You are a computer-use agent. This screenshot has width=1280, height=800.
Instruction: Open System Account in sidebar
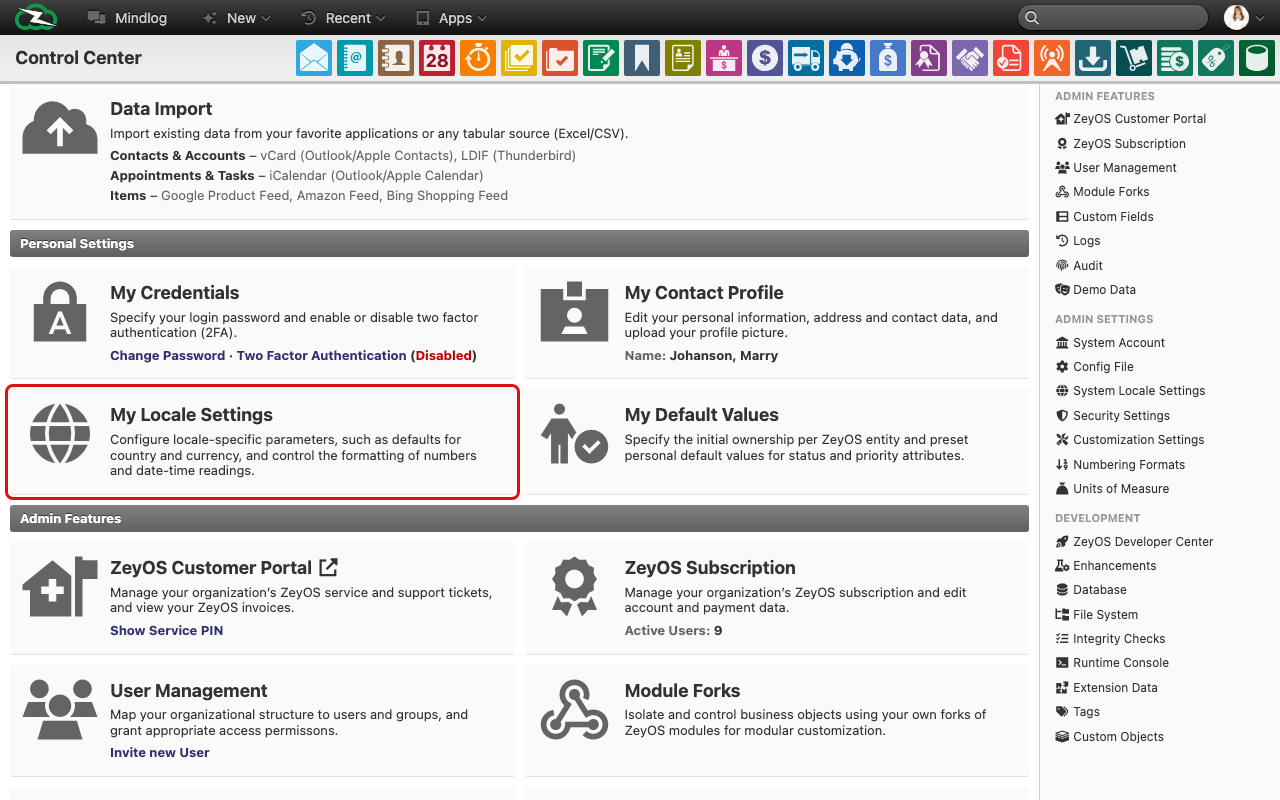(1110, 343)
